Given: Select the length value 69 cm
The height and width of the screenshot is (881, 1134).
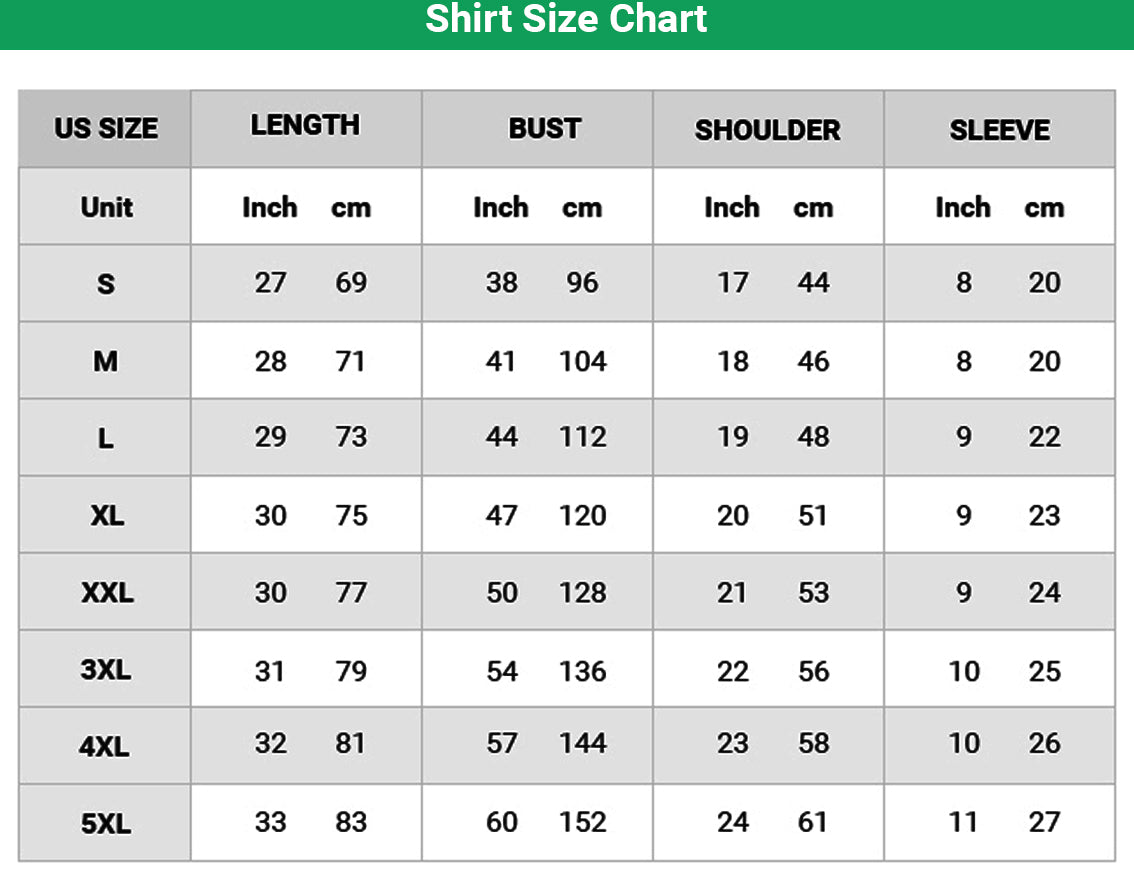Looking at the screenshot, I should 351,283.
